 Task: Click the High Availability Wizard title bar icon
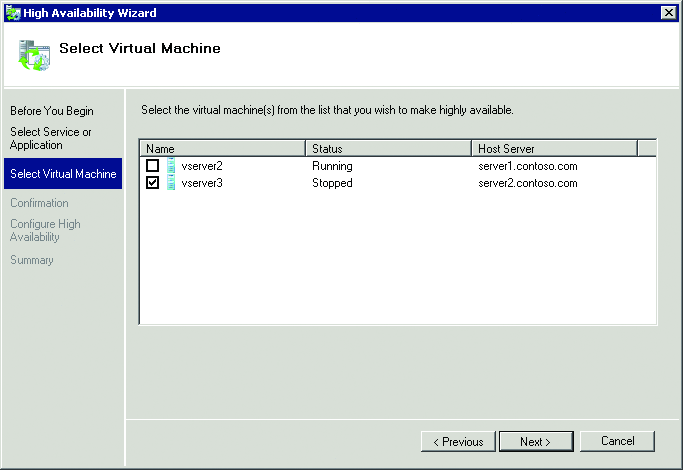[x=13, y=13]
